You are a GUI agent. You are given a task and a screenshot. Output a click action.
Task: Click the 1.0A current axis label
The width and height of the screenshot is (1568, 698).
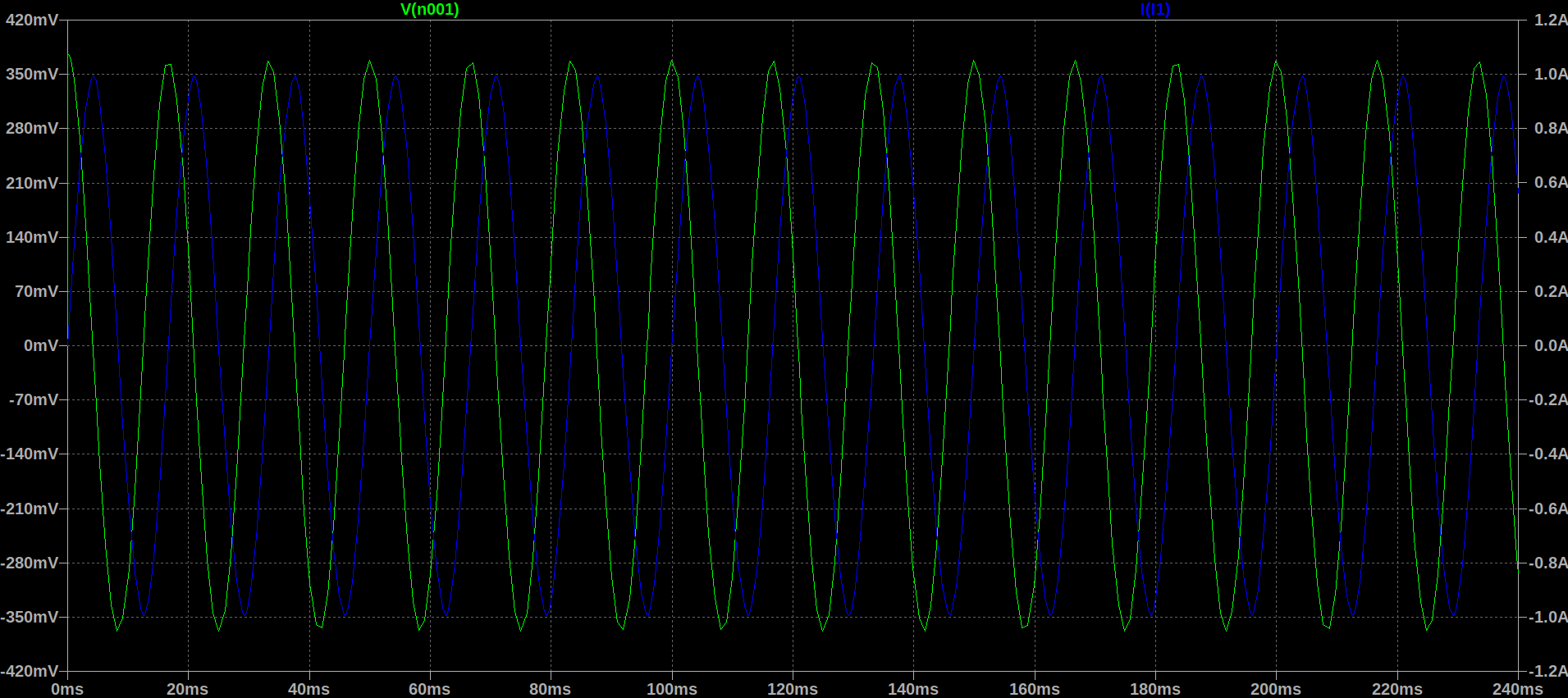[x=1550, y=74]
